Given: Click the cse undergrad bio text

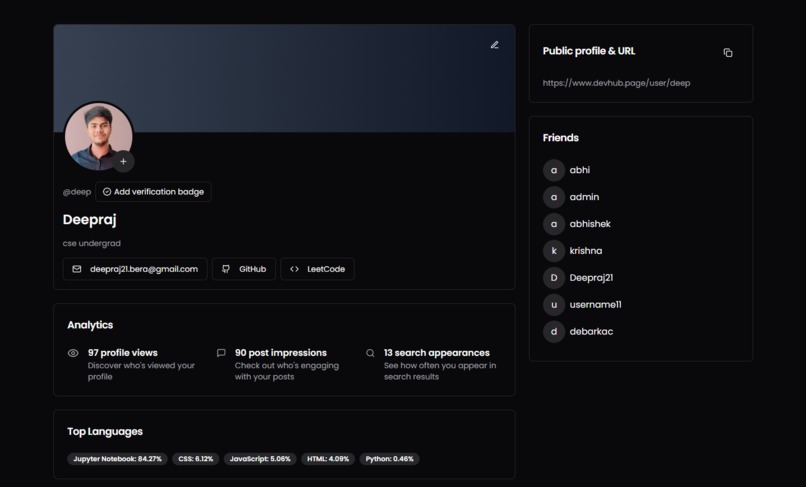Looking at the screenshot, I should coord(91,243).
